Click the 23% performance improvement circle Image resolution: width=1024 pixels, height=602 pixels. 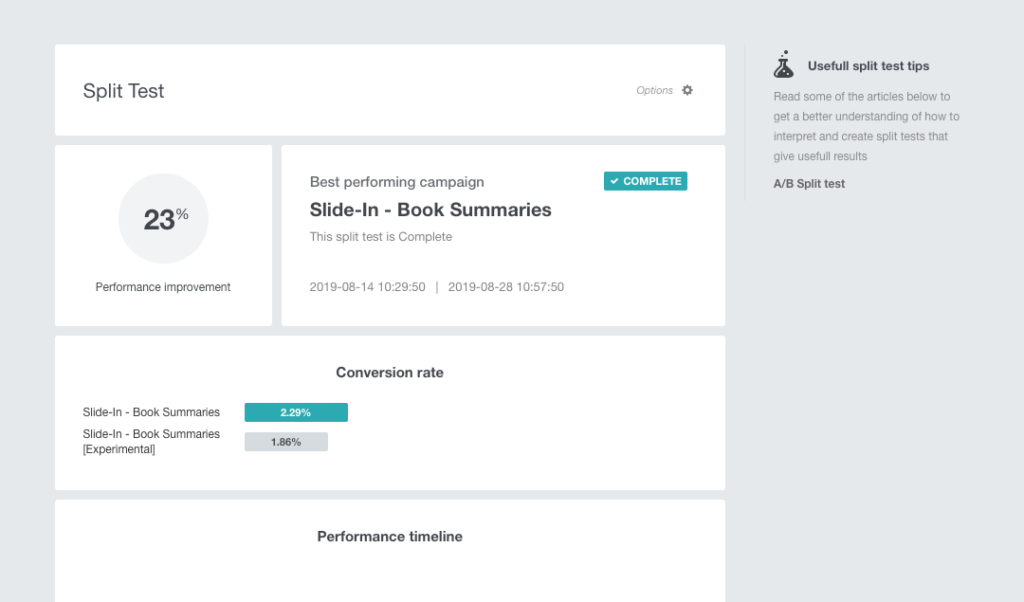tap(163, 219)
